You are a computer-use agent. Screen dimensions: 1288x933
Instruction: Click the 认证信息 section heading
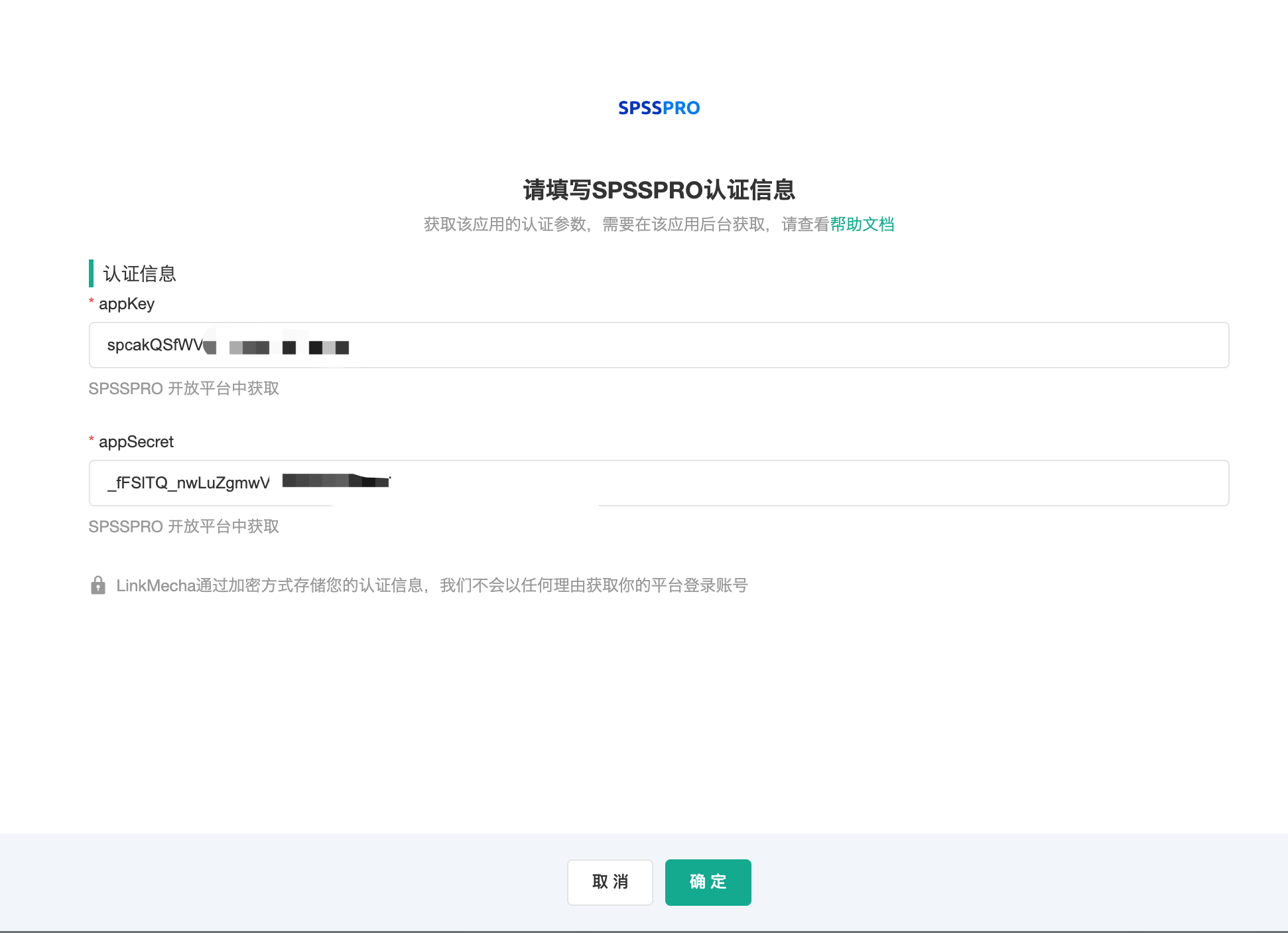[x=140, y=273]
